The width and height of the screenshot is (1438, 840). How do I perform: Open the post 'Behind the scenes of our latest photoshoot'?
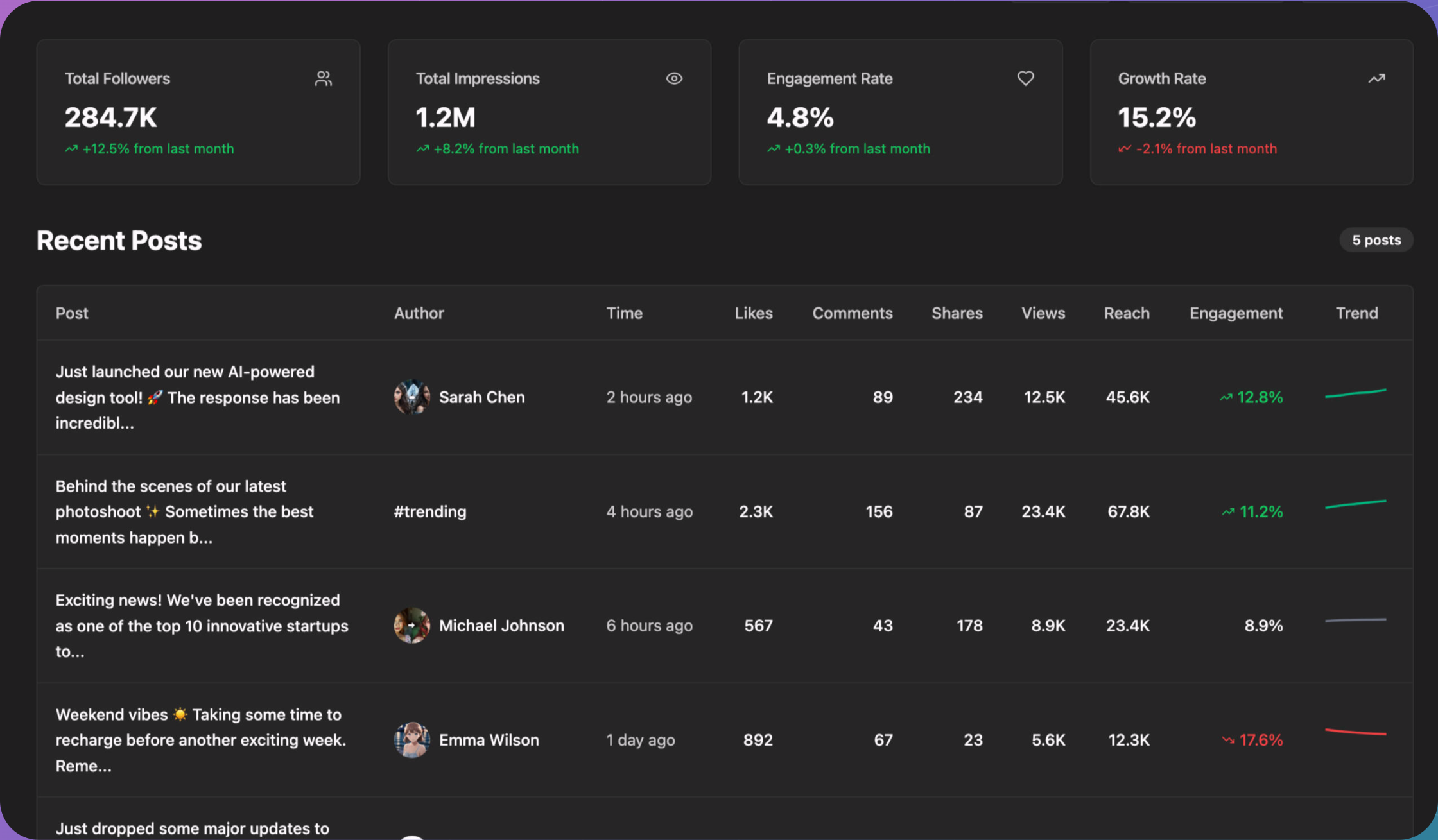184,511
